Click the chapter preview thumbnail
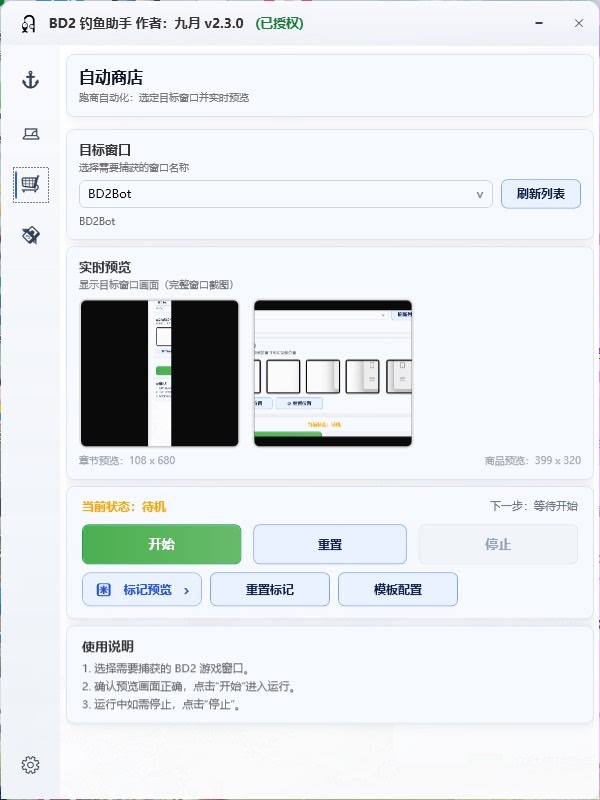 [160, 373]
